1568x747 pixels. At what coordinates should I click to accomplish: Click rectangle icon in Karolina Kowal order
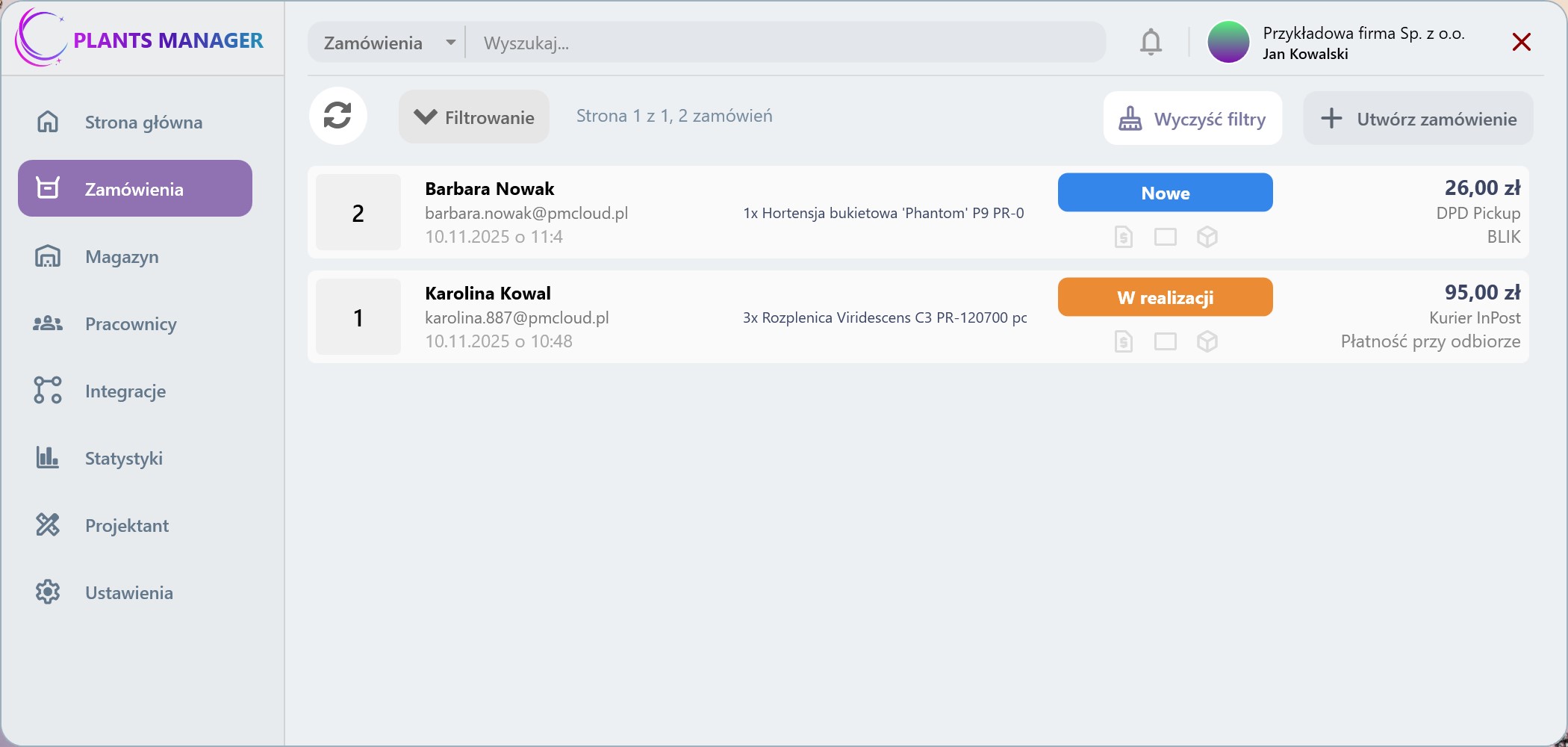click(1165, 341)
